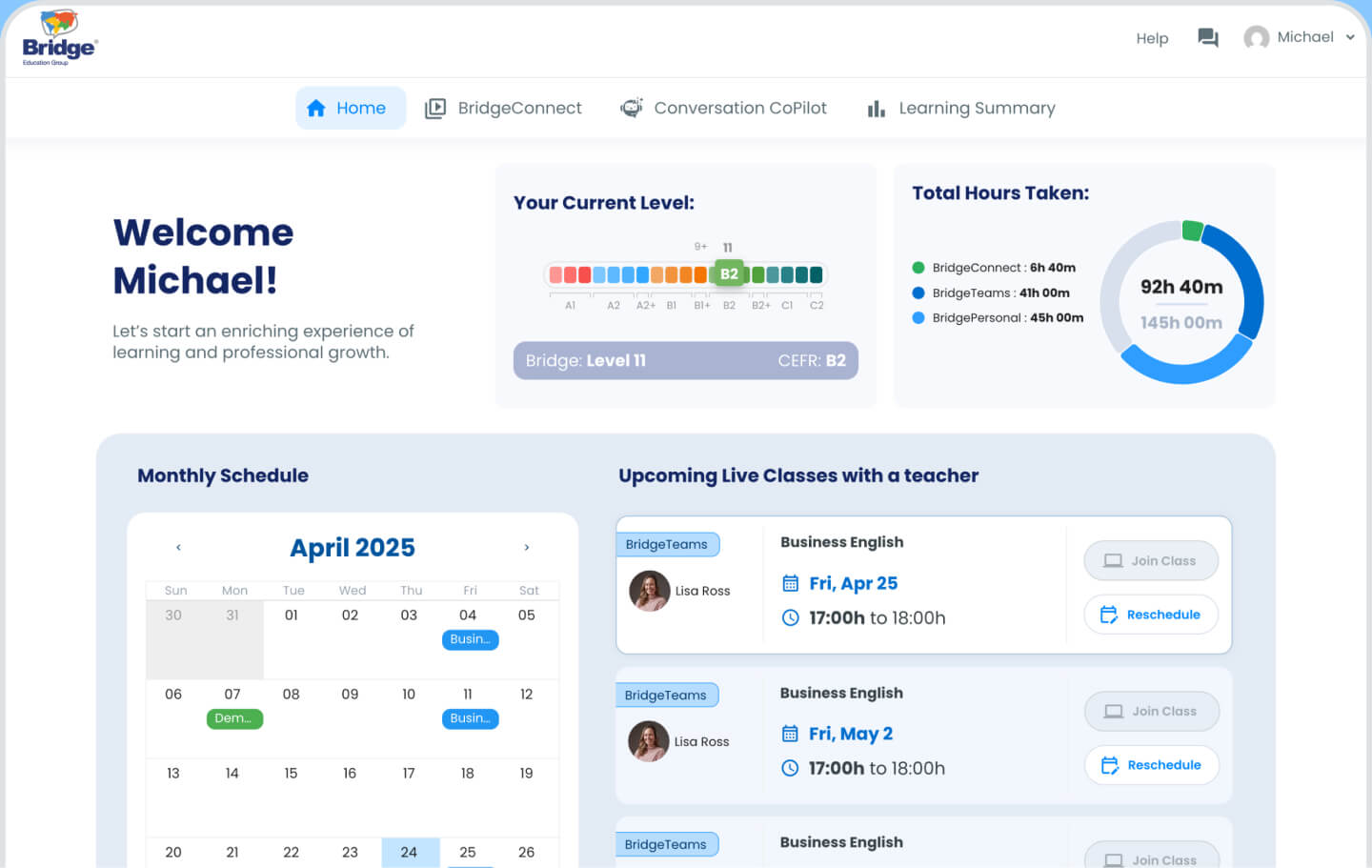
Task: Click the total hours donut chart
Action: point(1181,302)
